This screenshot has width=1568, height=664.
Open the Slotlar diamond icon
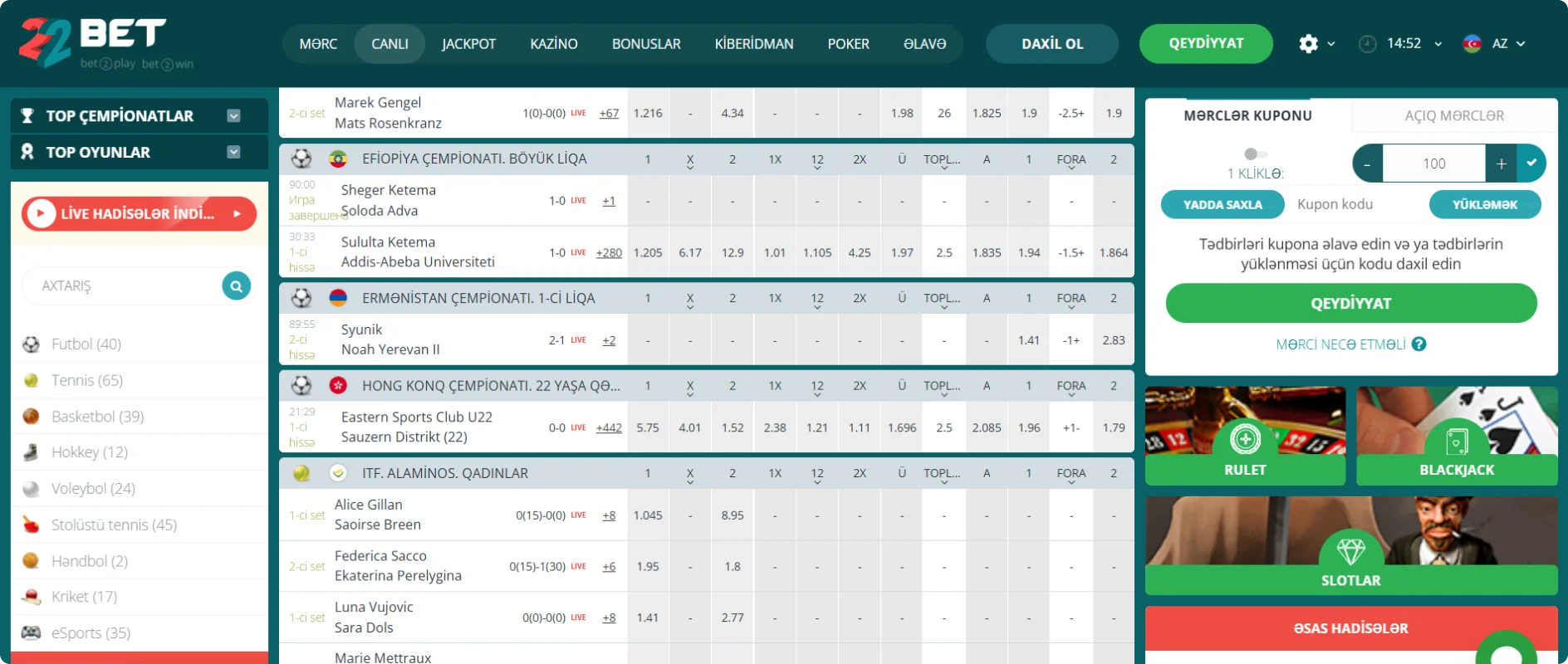pyautogui.click(x=1351, y=551)
